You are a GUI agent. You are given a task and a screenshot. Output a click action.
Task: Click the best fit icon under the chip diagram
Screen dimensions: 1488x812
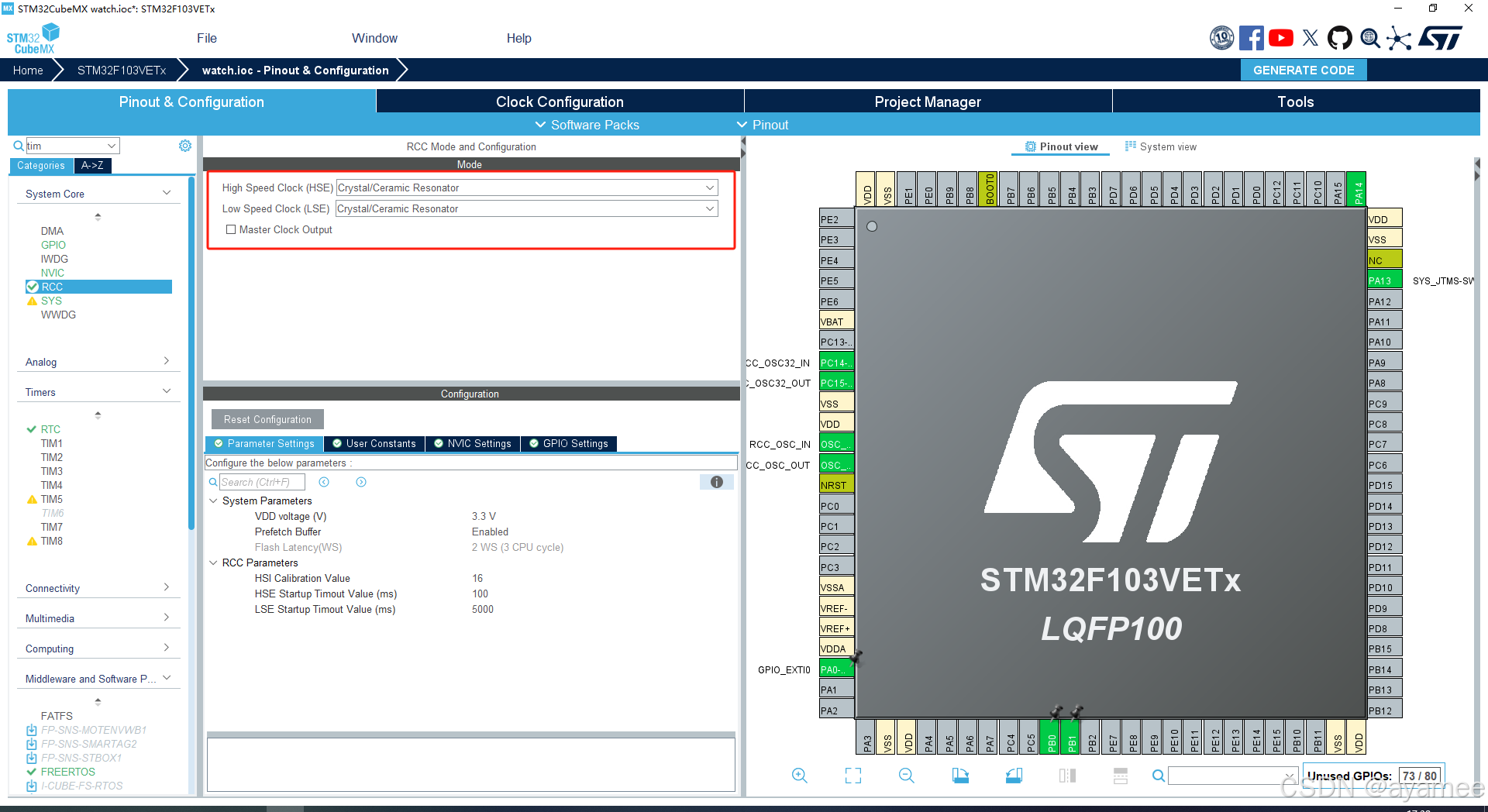pos(852,776)
